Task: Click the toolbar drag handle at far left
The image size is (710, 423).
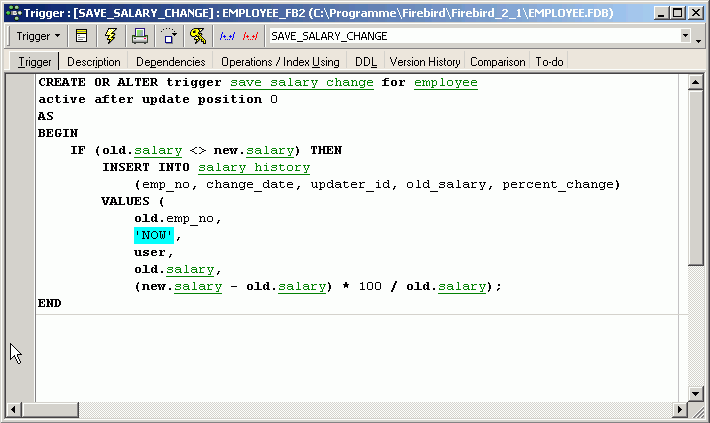Action: point(8,36)
